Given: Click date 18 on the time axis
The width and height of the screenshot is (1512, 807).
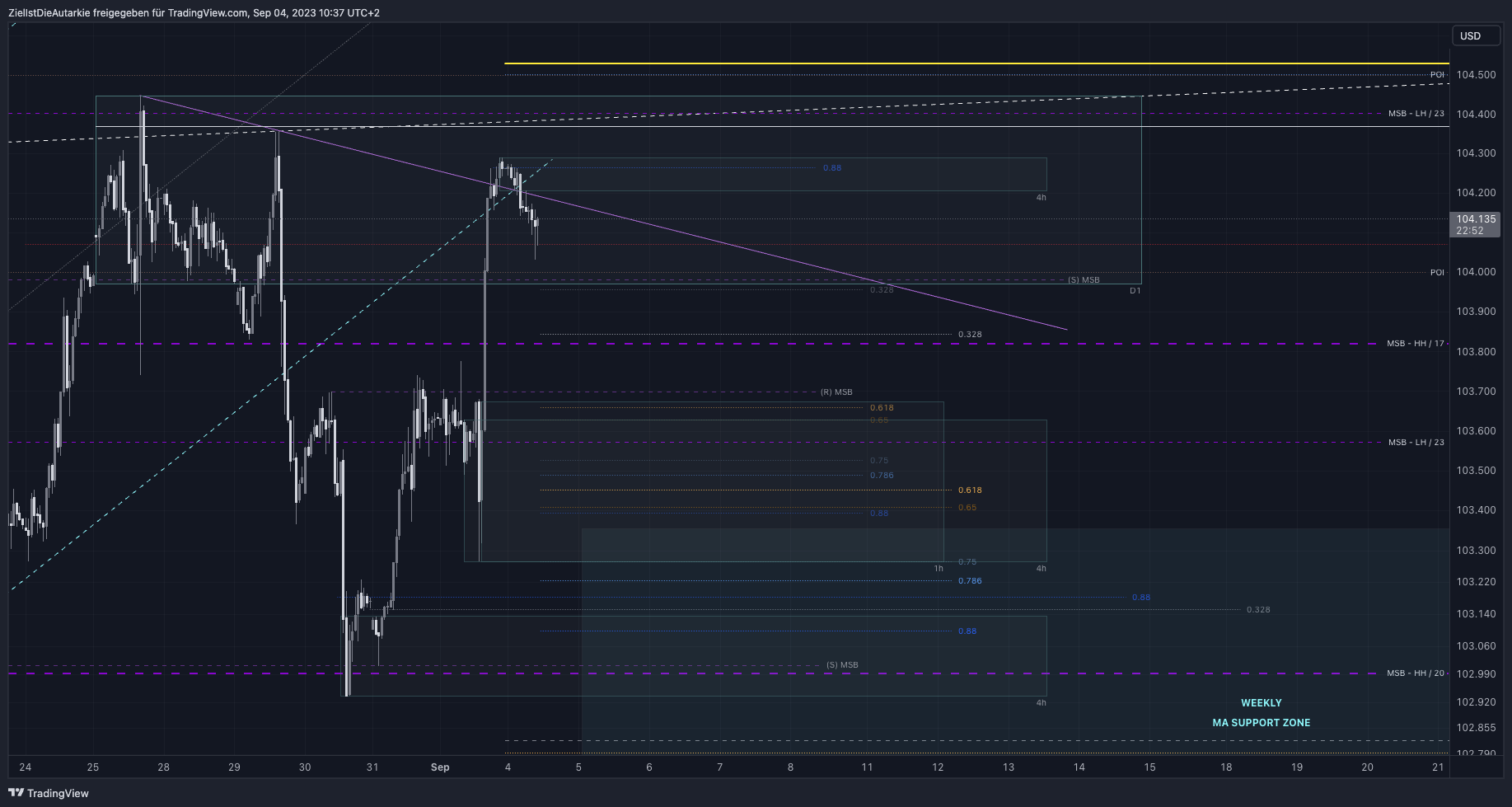Looking at the screenshot, I should (1226, 767).
